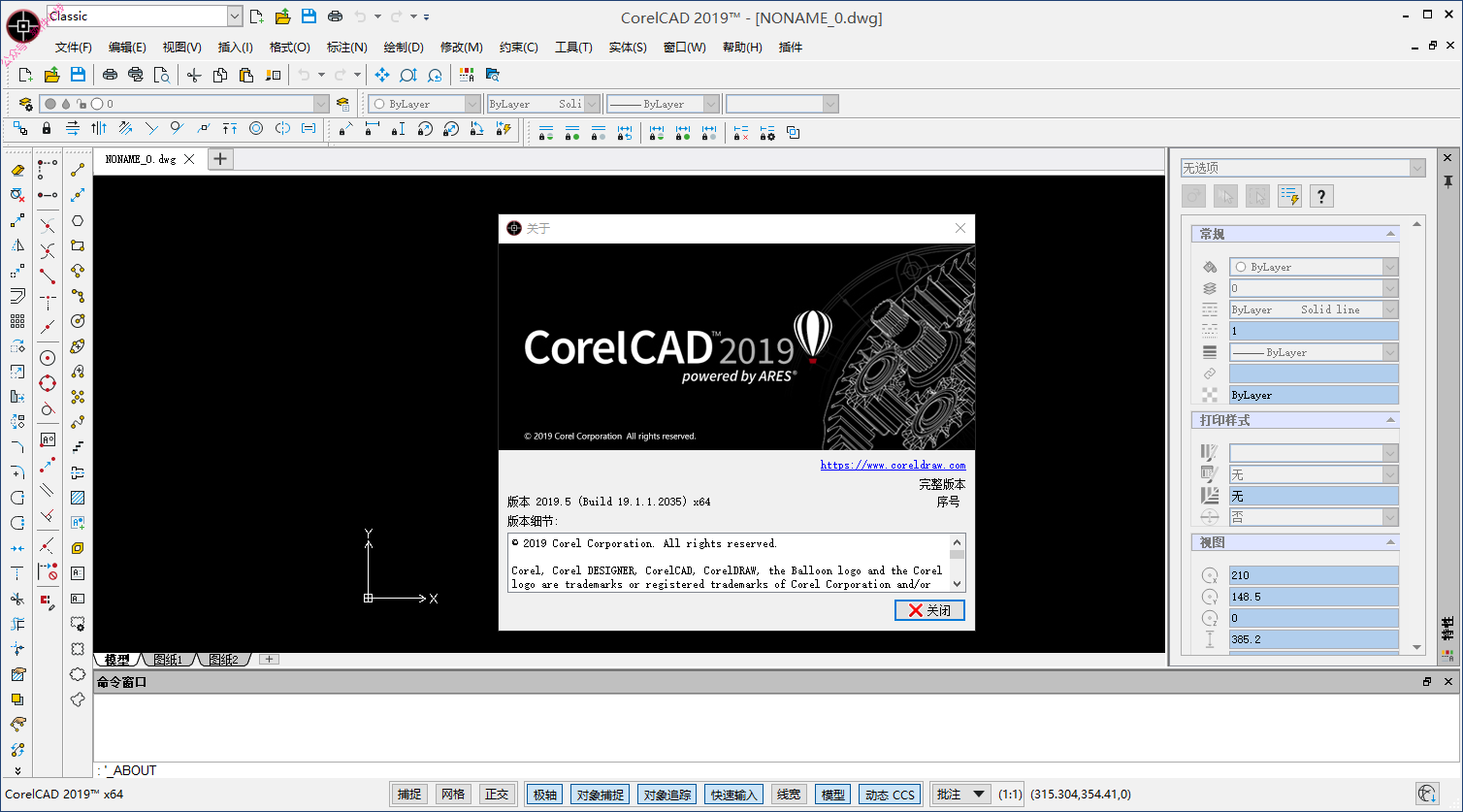1463x812 pixels.
Task: Open the 文件(F) menu
Action: tap(74, 47)
